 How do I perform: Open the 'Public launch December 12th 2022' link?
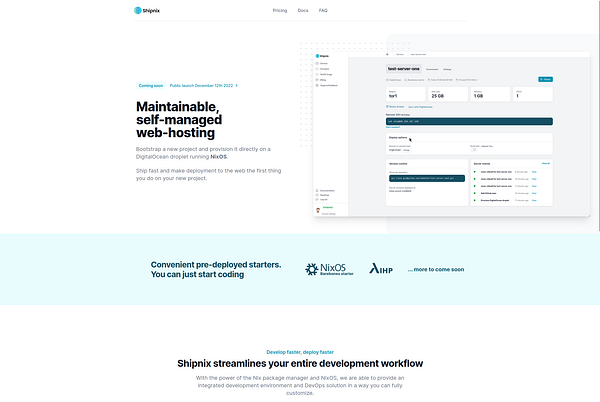click(204, 85)
